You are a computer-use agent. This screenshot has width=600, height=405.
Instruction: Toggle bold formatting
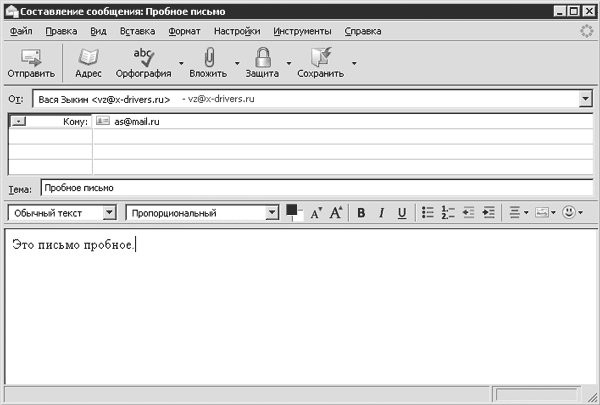361,213
